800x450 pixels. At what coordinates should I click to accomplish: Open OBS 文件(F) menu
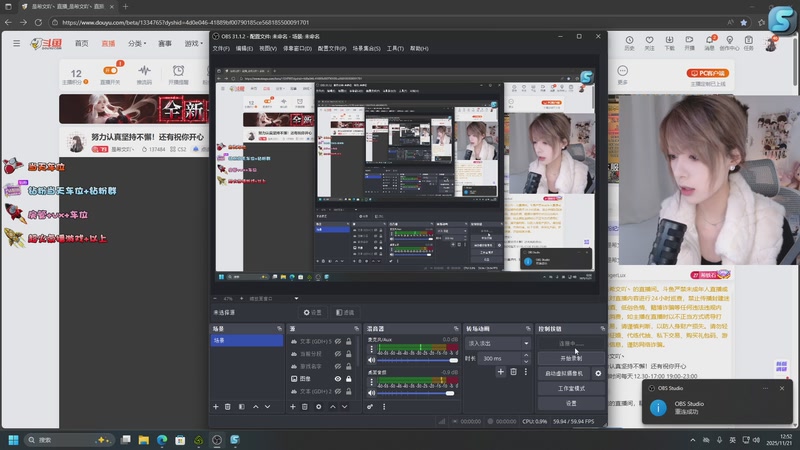coord(221,48)
